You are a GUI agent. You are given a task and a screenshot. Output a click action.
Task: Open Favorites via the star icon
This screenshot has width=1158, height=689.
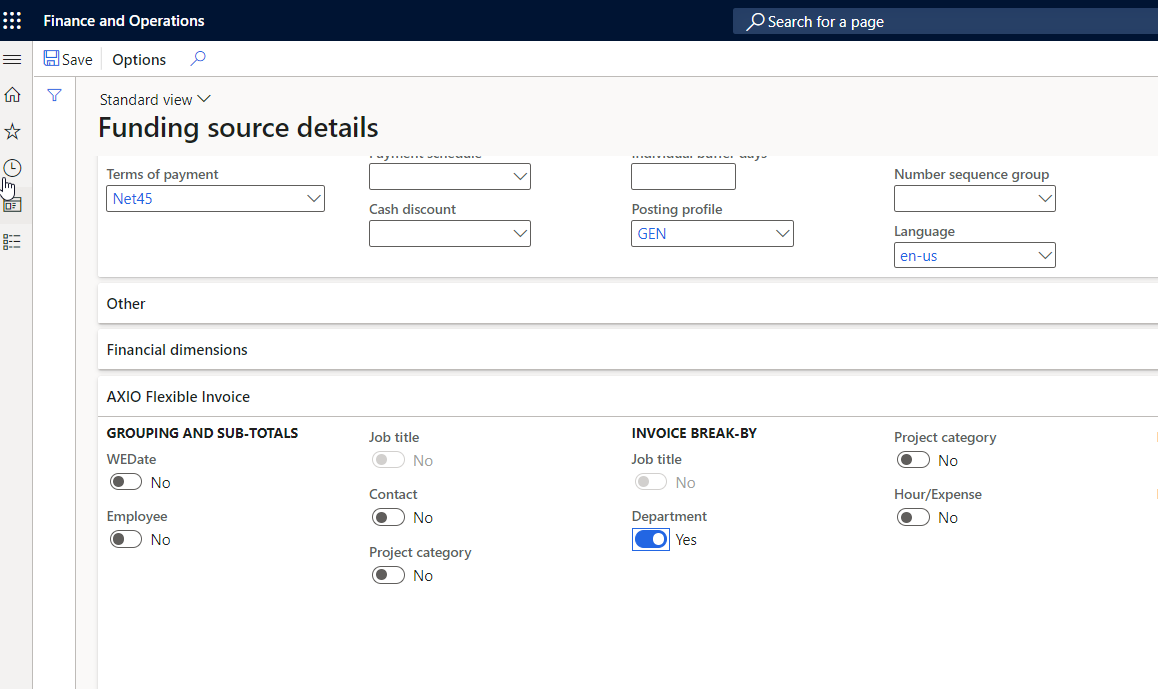coord(13,131)
